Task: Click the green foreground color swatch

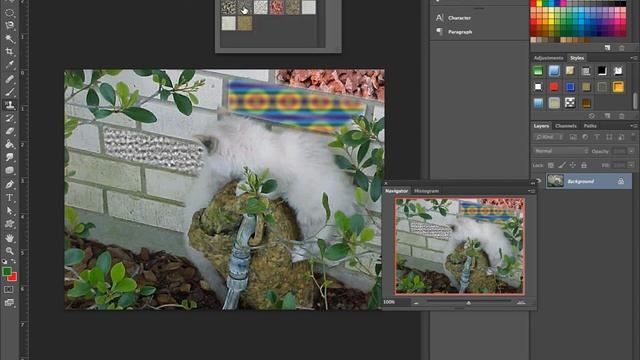Action: tap(7, 271)
